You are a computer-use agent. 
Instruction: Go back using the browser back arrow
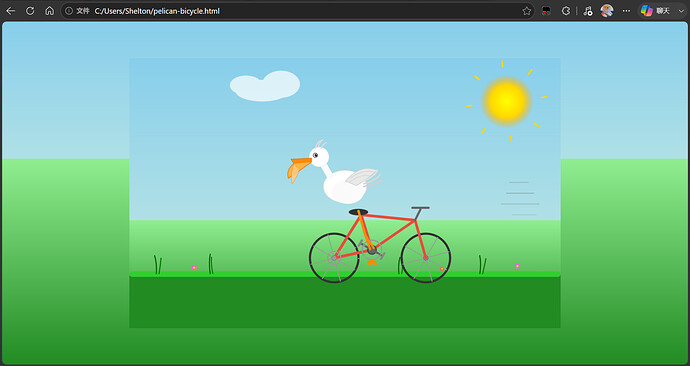click(11, 11)
